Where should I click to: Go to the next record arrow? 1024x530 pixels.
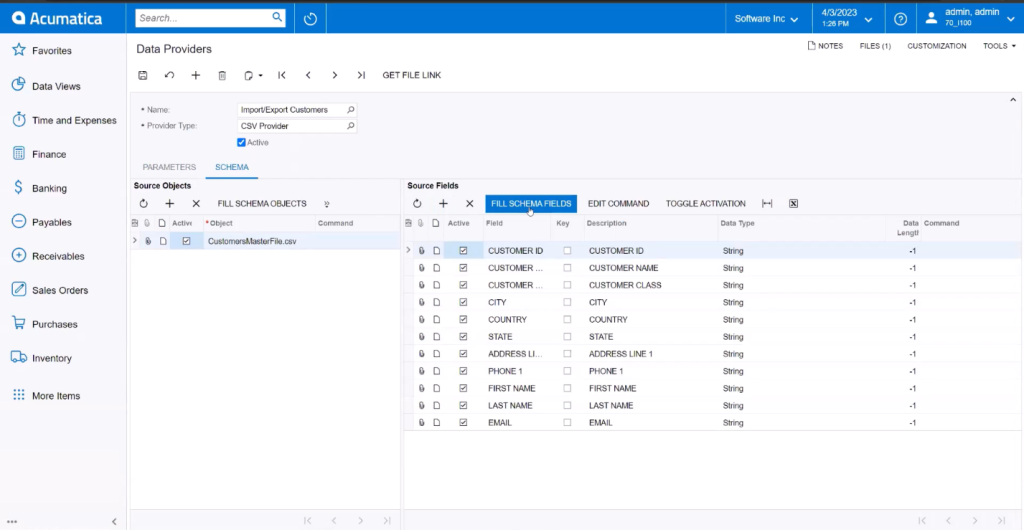334,75
